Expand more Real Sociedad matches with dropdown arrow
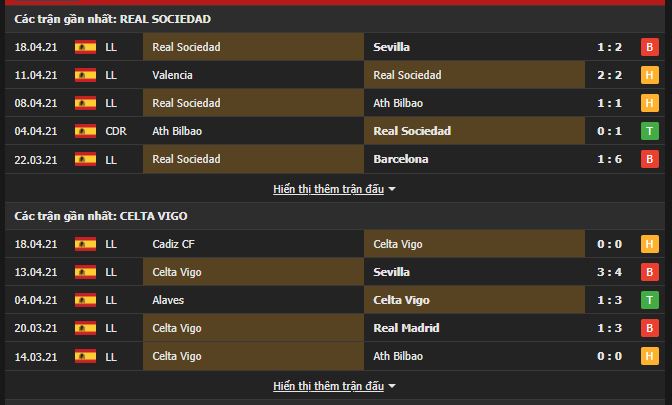672x405 pixels. coord(392,189)
